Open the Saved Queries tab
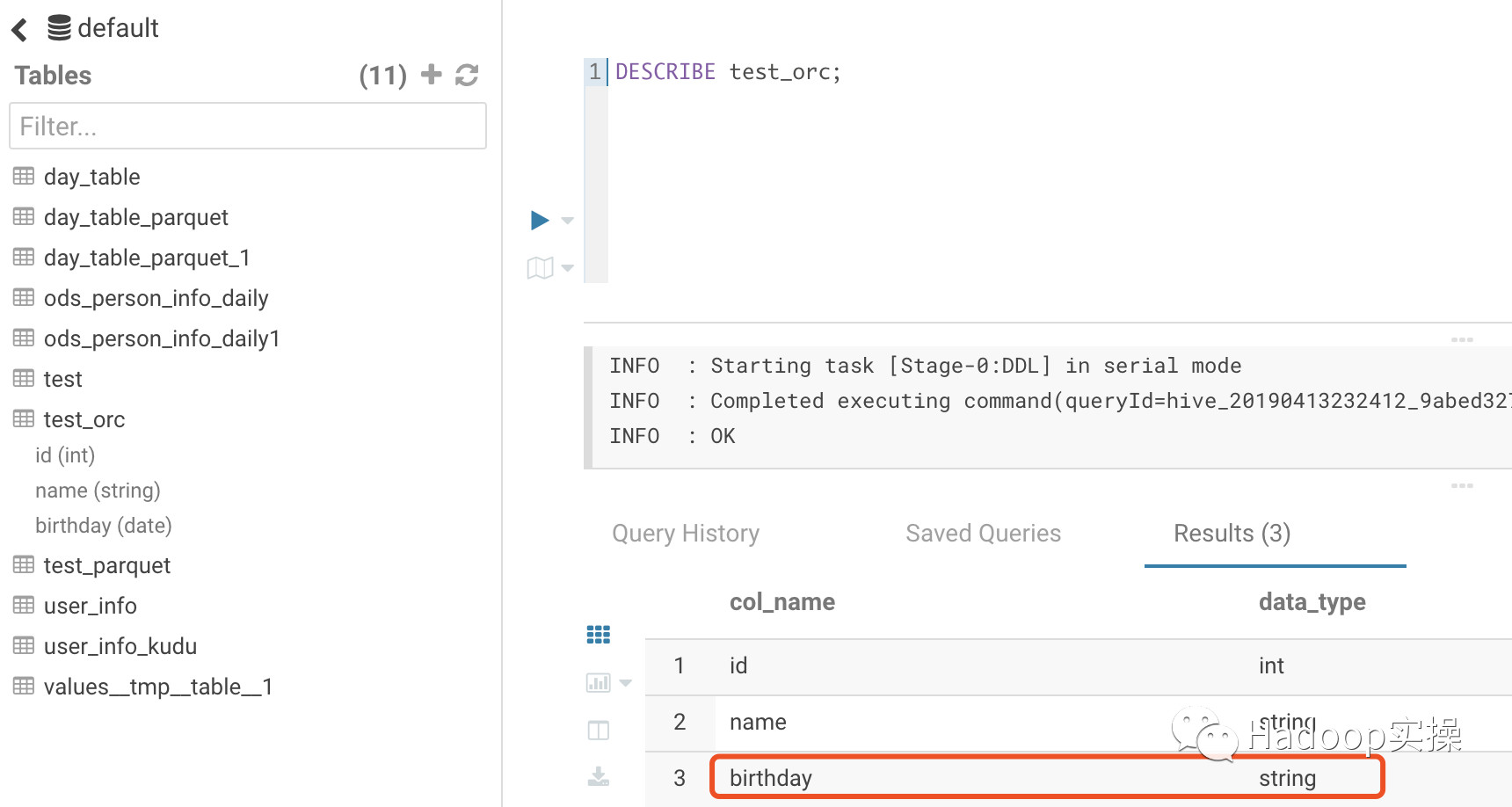This screenshot has height=807, width=1512. point(983,533)
